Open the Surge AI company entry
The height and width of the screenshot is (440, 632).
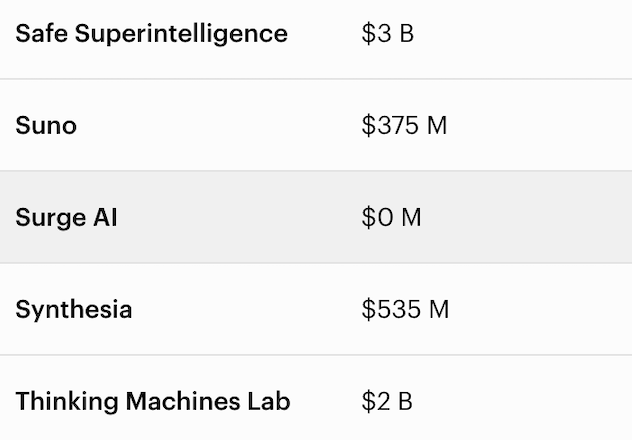pos(67,218)
